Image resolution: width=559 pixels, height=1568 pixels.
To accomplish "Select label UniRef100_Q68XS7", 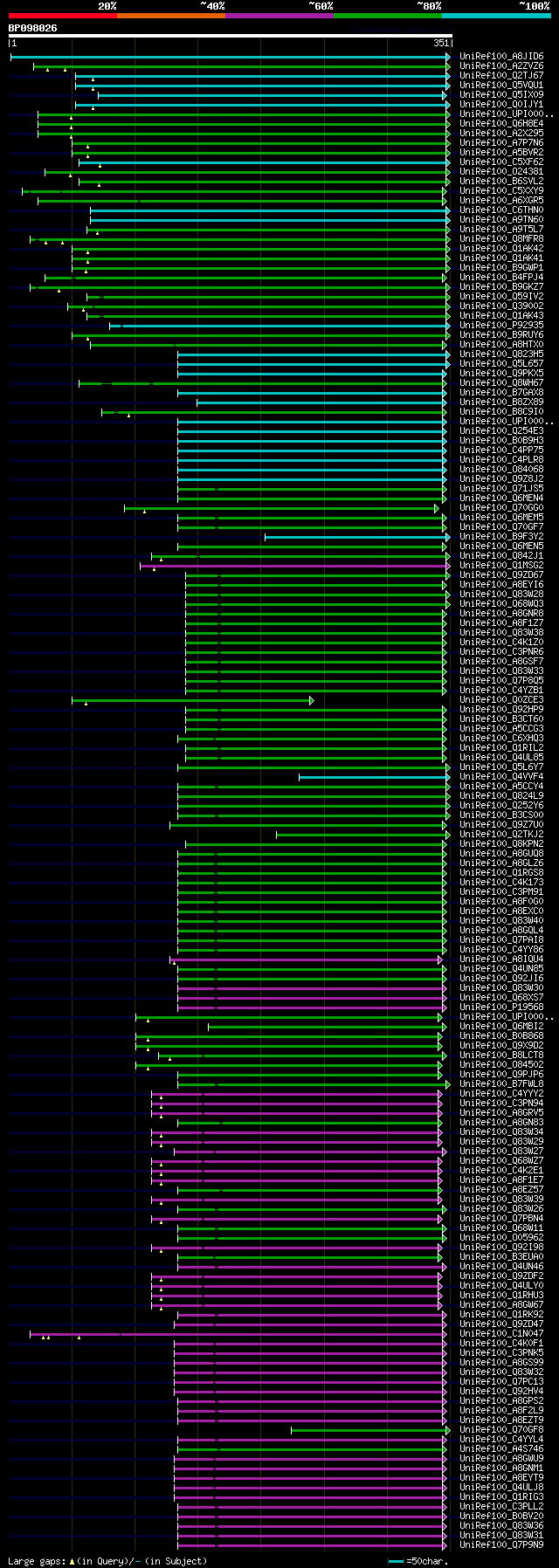I will tap(501, 998).
